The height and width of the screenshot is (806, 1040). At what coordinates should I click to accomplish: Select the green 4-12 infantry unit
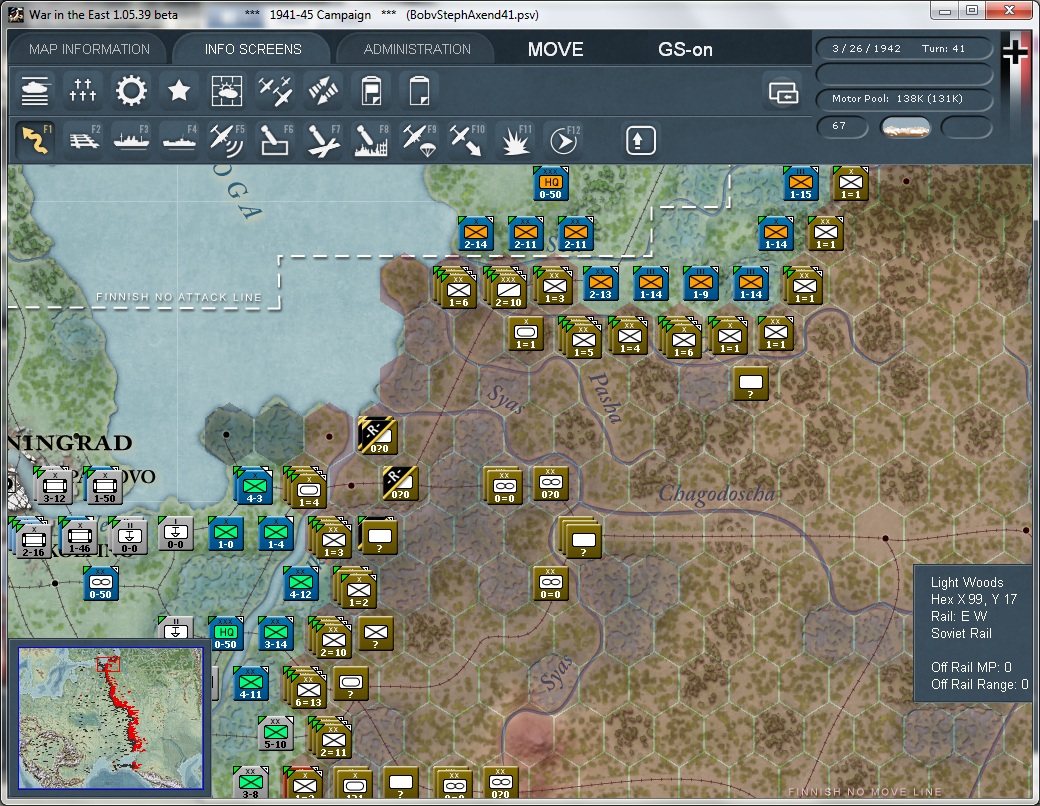[300, 584]
